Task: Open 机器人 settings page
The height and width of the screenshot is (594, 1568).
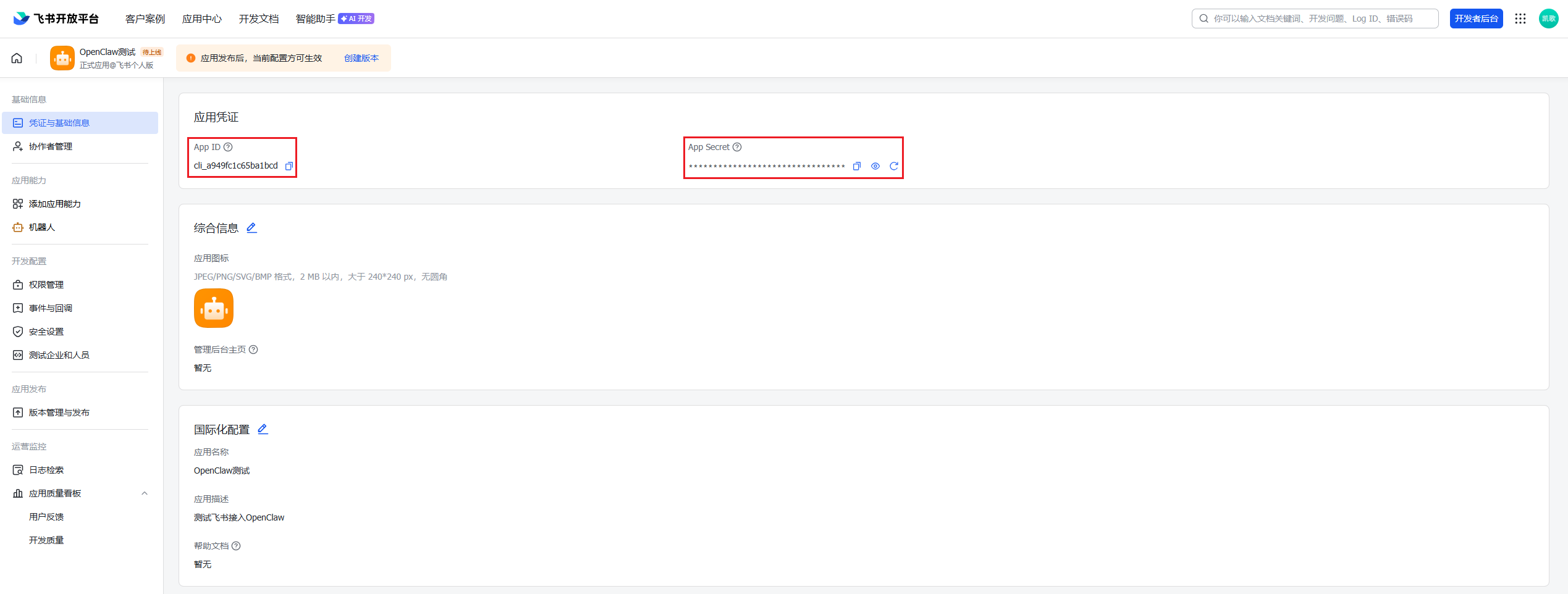Action: 42,227
